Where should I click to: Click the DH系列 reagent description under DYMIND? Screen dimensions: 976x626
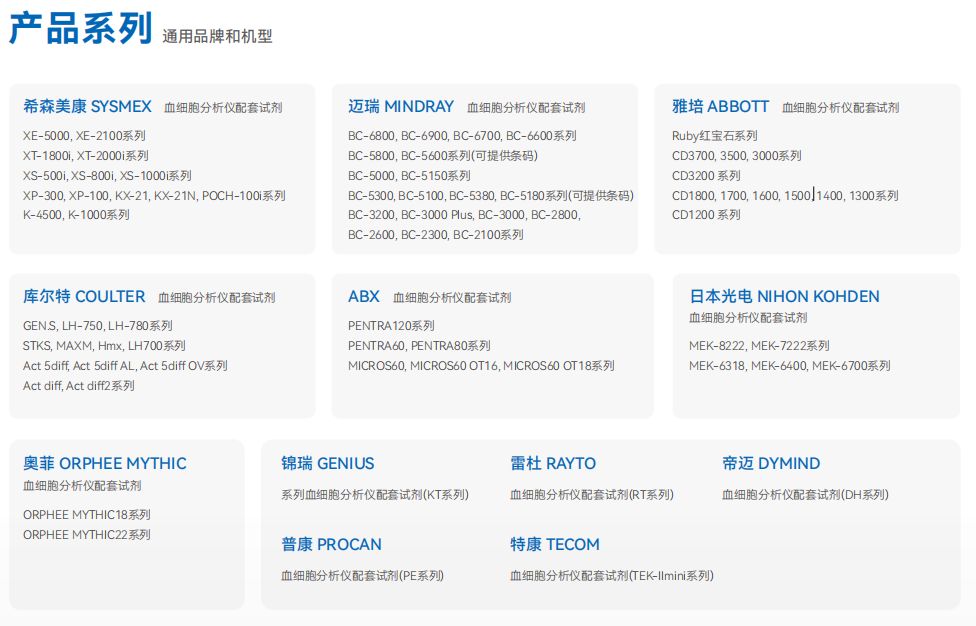pyautogui.click(x=805, y=495)
